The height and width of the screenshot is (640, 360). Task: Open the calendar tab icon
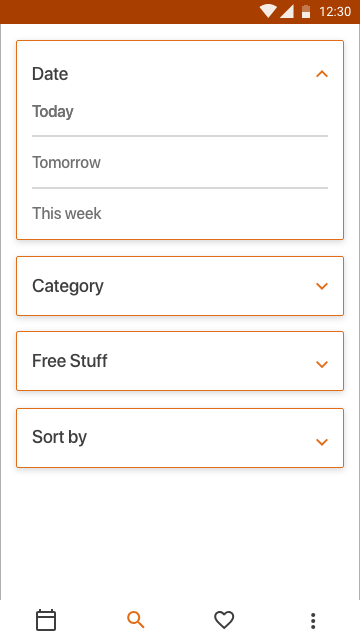(46, 620)
